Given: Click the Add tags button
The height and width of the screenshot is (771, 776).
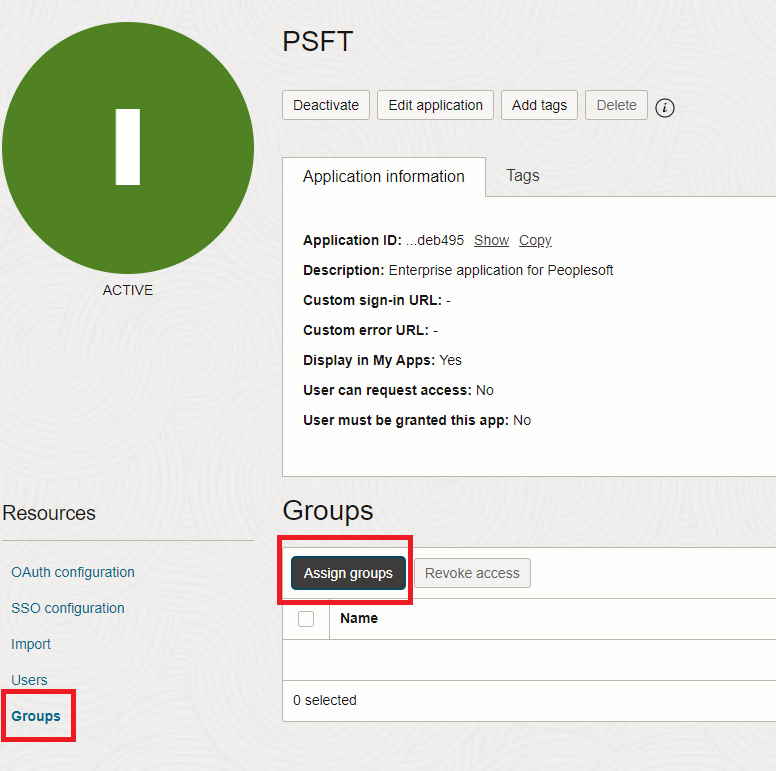Looking at the screenshot, I should 539,105.
